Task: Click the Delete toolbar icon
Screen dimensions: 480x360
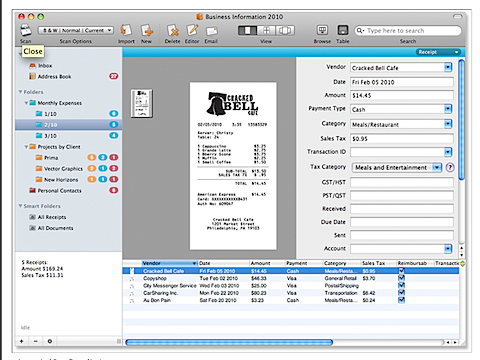Action: 173,30
